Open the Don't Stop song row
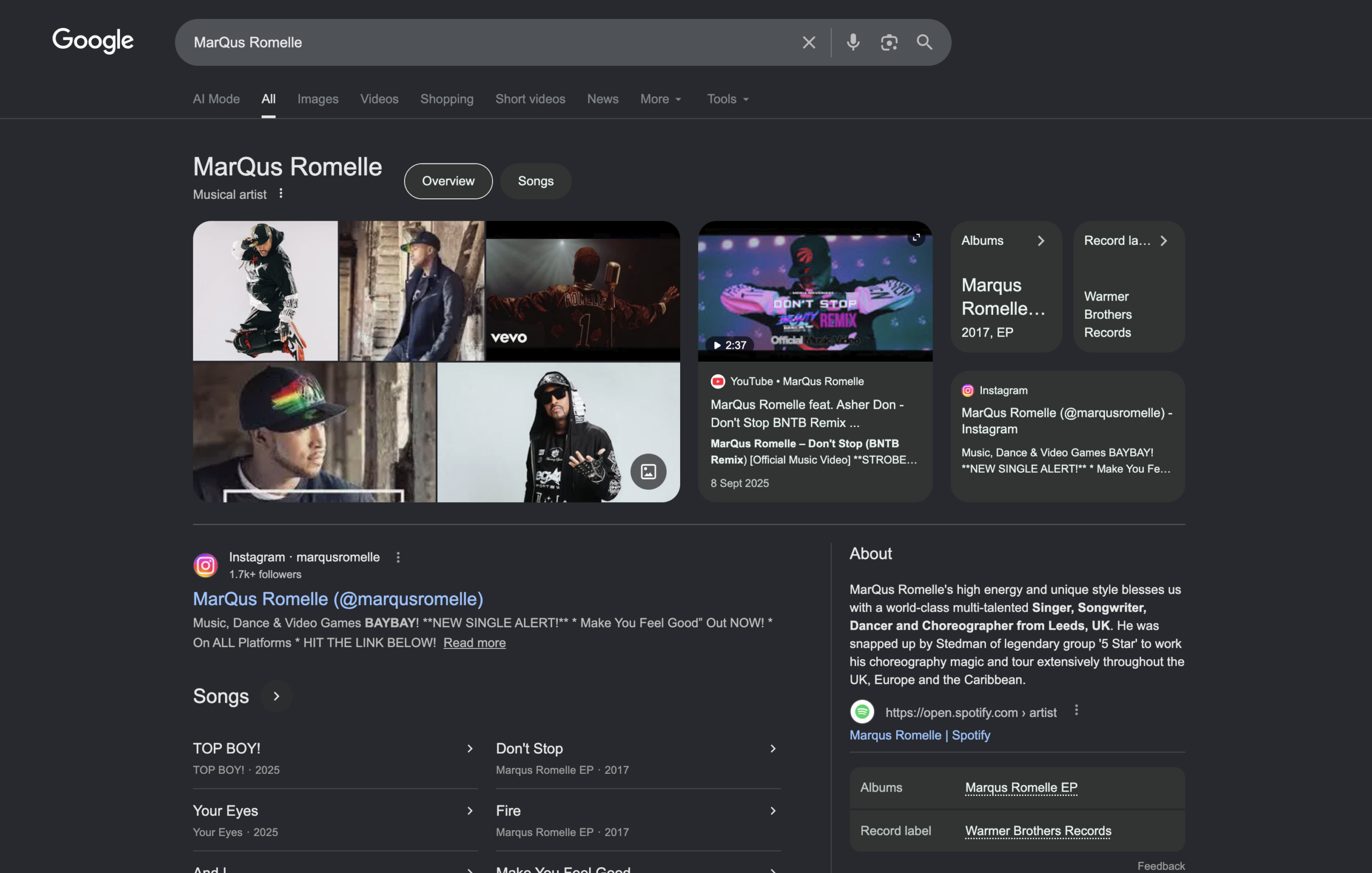The image size is (1372, 873). pyautogui.click(x=639, y=758)
